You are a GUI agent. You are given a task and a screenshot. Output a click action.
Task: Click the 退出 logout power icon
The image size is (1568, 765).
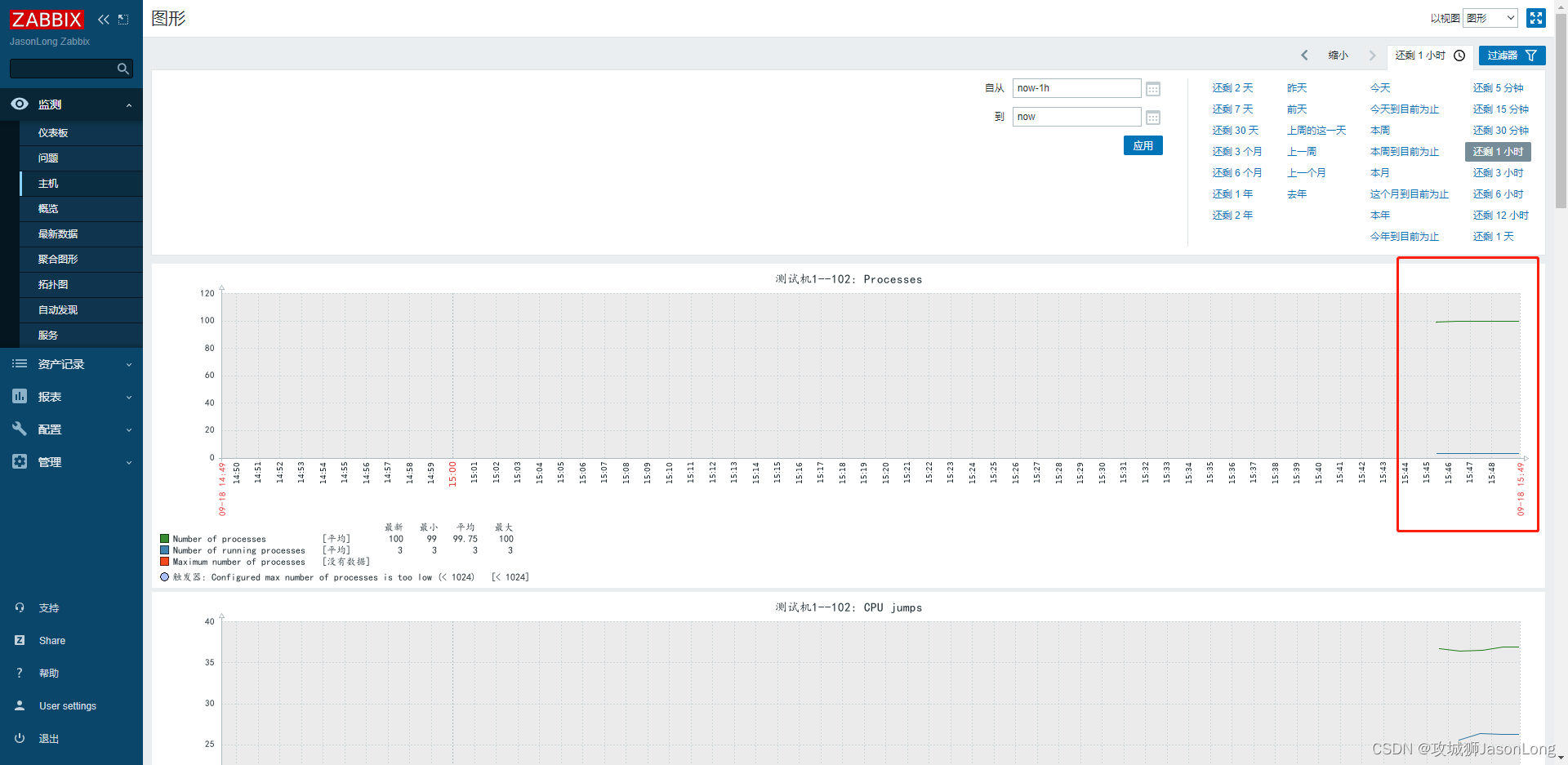19,738
